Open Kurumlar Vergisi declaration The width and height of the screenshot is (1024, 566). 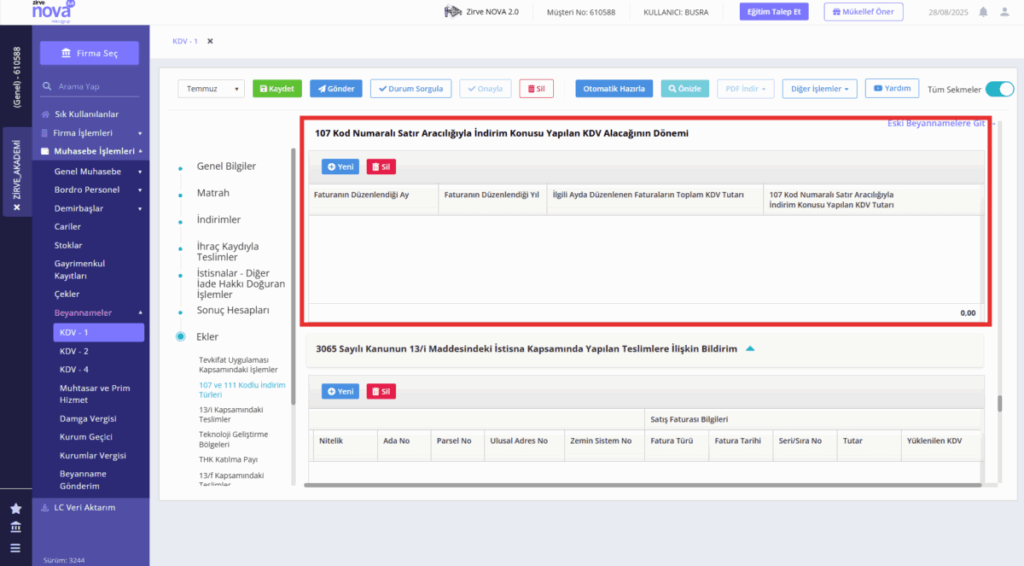point(93,456)
